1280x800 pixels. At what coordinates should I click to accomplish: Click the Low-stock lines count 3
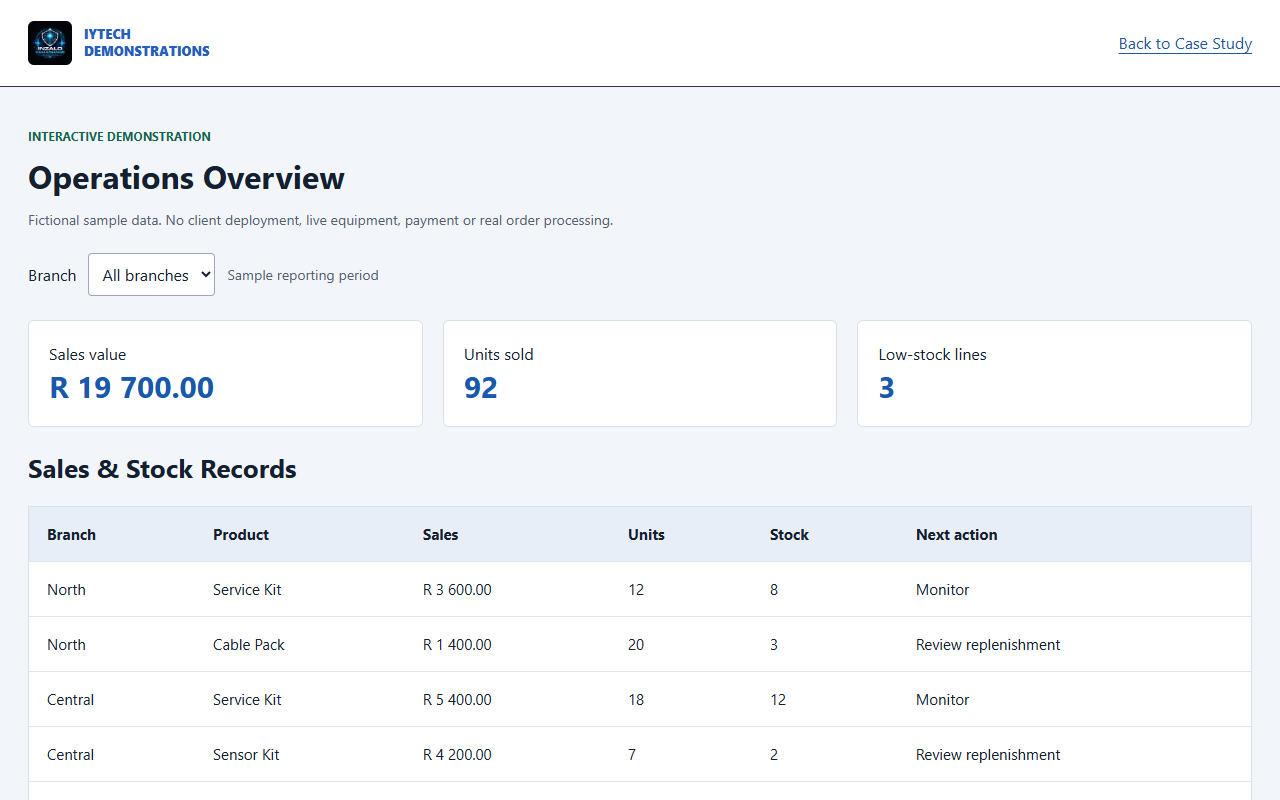point(887,388)
